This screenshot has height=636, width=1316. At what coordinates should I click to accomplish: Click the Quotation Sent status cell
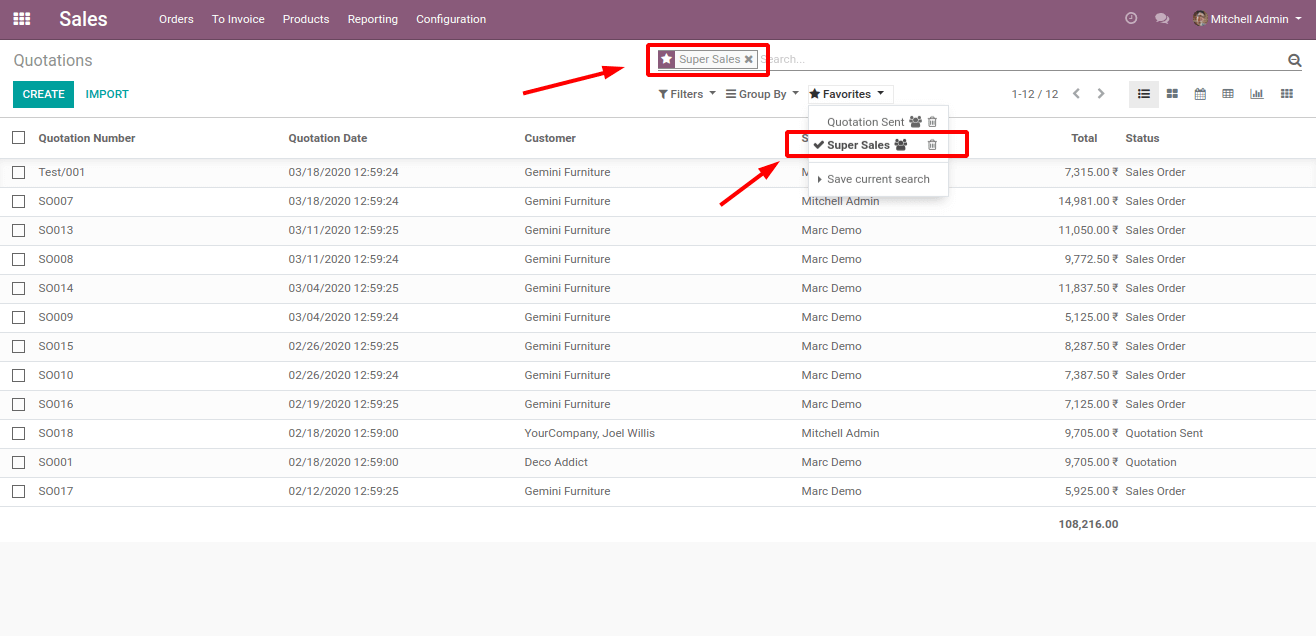pos(1164,433)
